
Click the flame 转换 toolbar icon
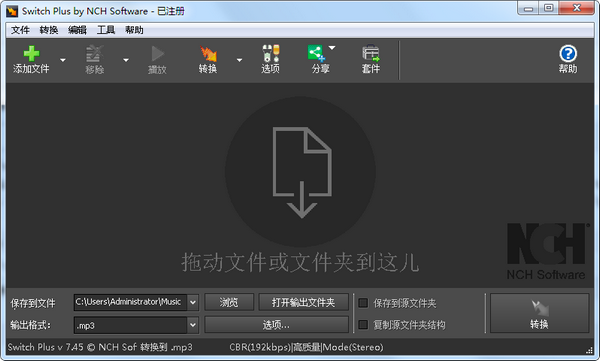[208, 54]
